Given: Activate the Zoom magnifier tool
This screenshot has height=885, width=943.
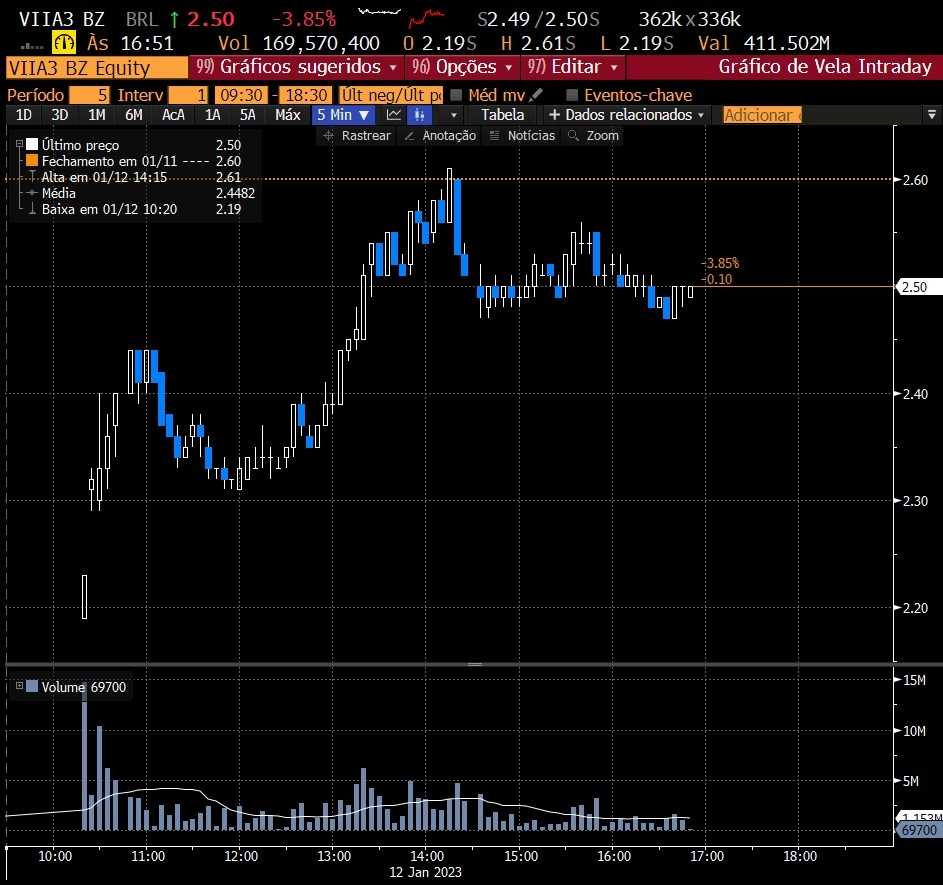Looking at the screenshot, I should tap(594, 136).
